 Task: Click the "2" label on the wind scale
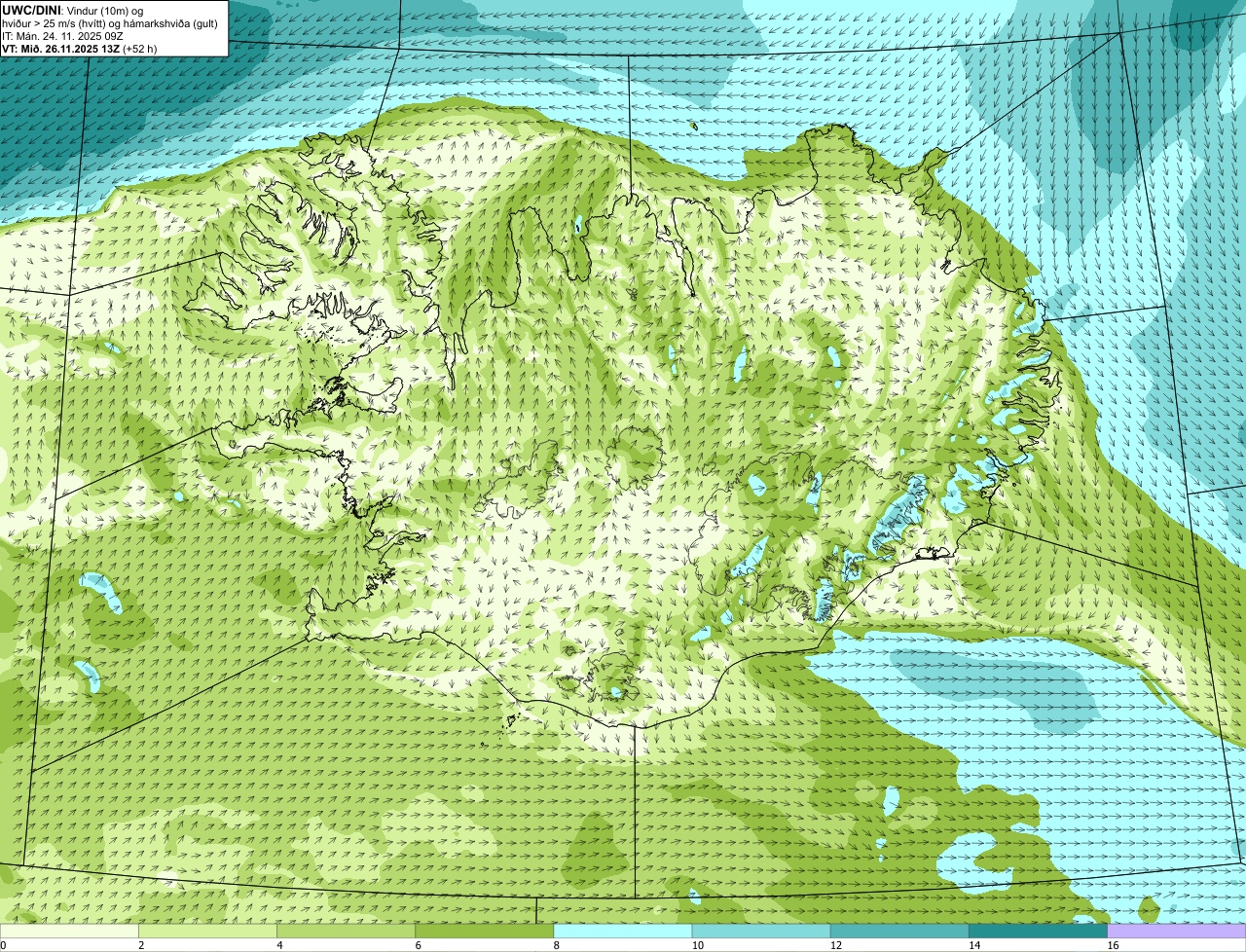pyautogui.click(x=141, y=945)
